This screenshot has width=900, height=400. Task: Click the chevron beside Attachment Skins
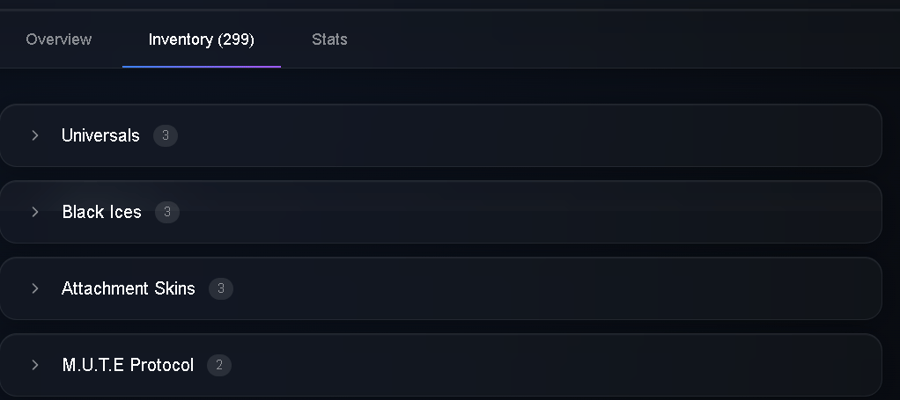[35, 288]
